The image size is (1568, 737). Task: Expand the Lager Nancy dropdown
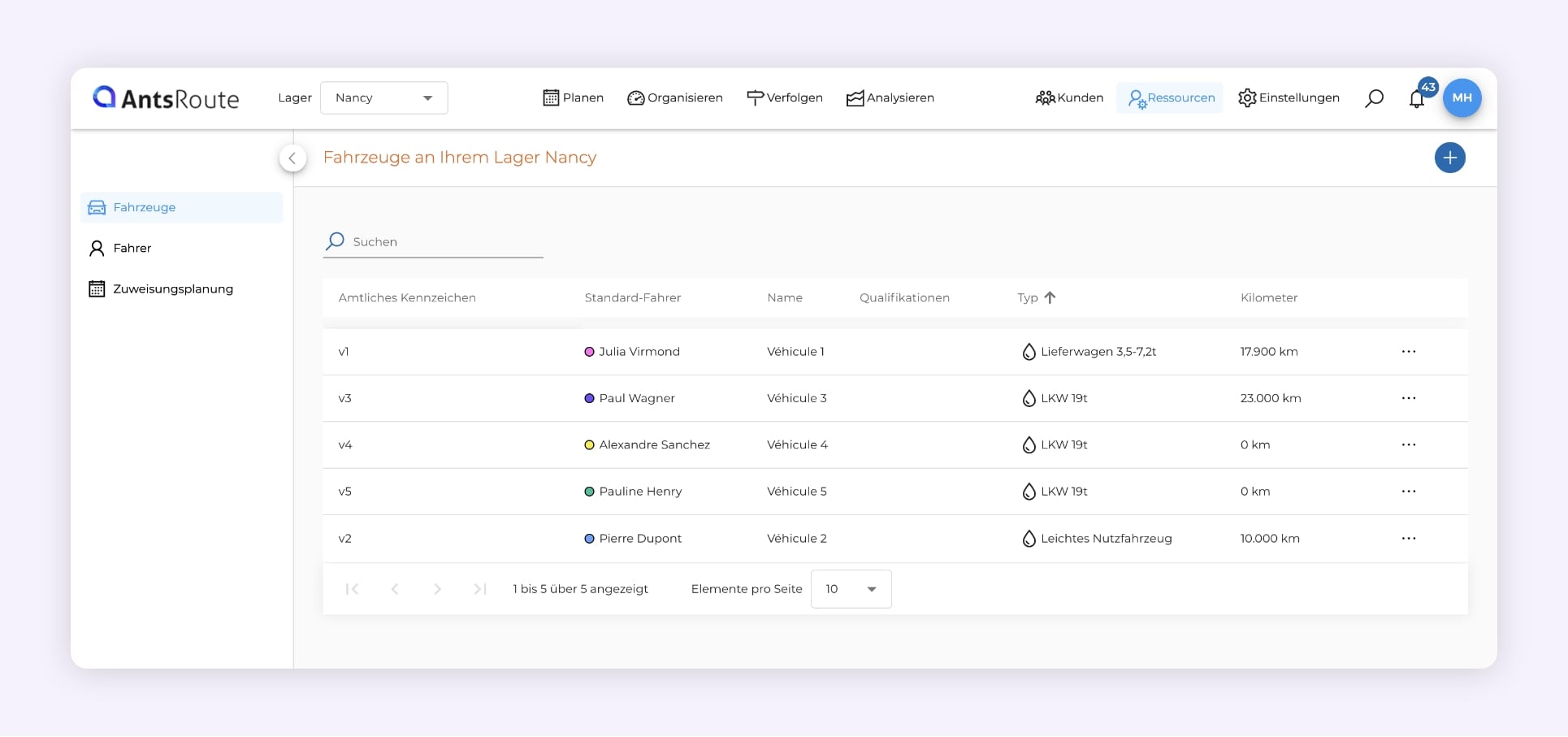click(x=383, y=98)
